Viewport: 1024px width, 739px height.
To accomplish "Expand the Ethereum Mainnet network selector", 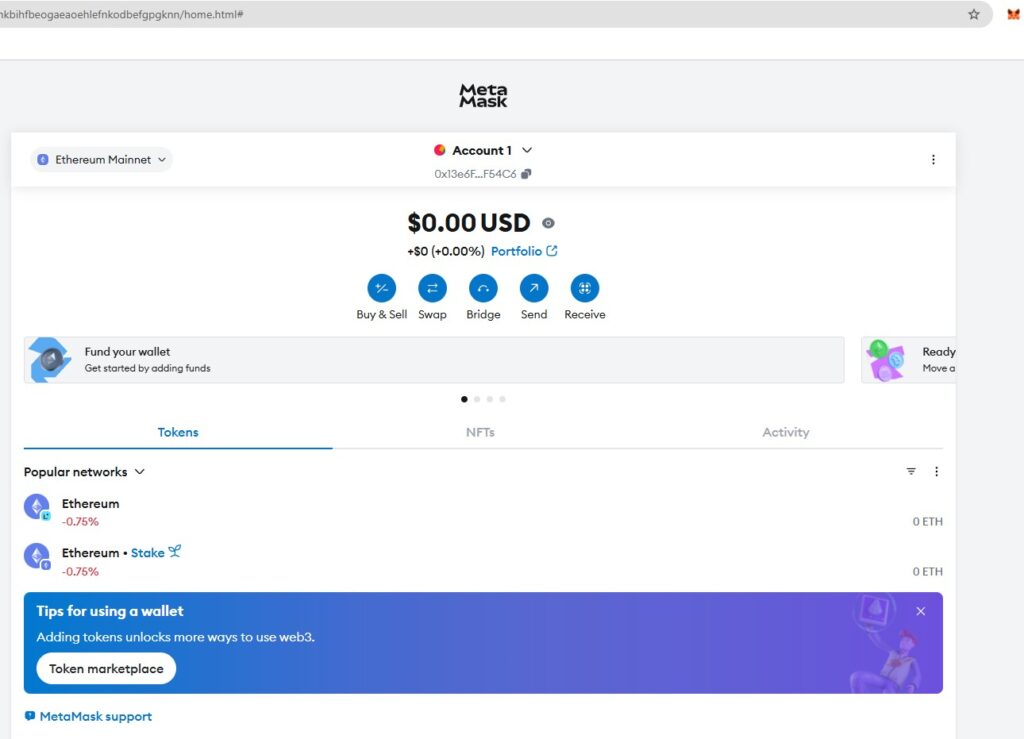I will pyautogui.click(x=101, y=159).
